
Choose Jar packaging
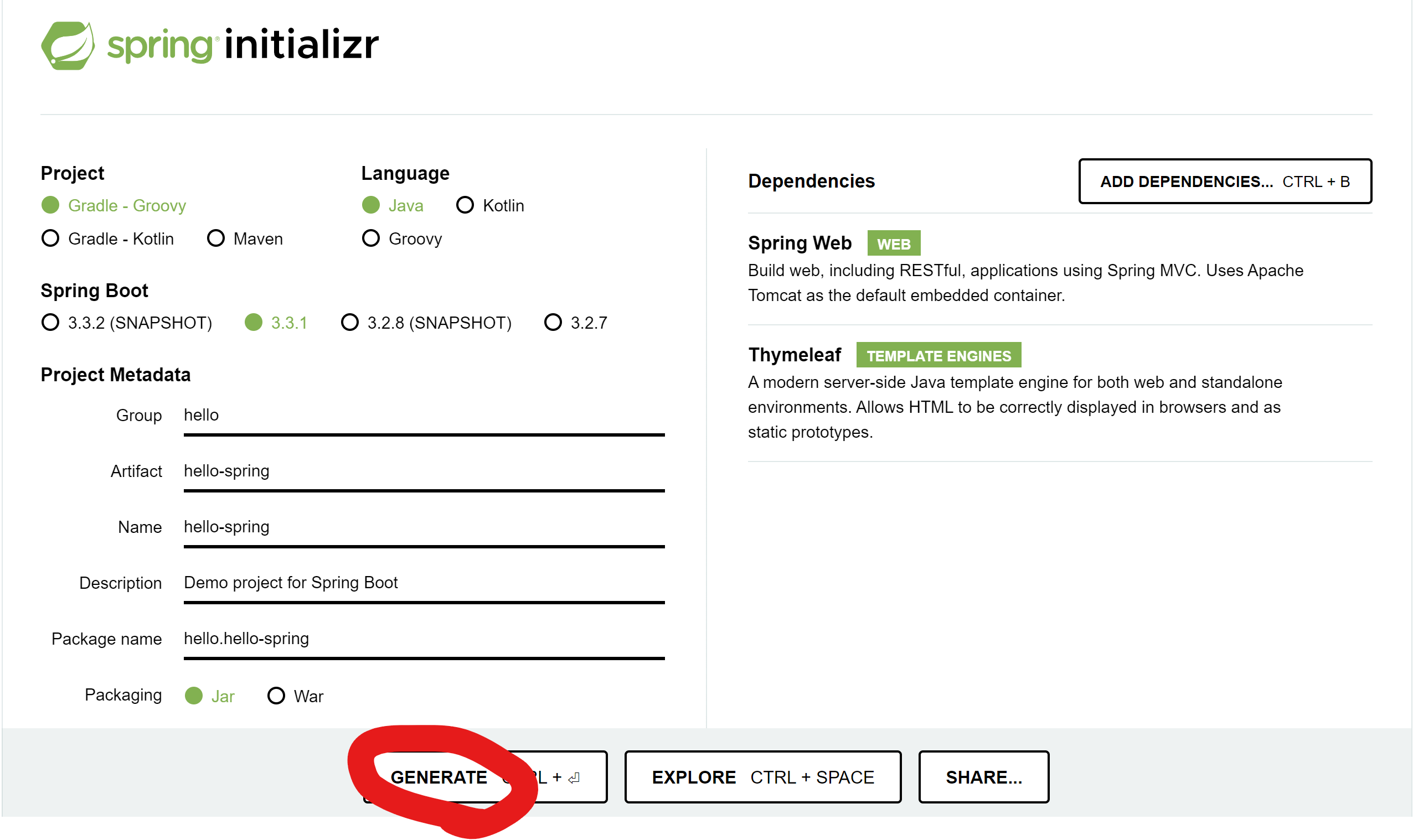[x=209, y=696]
